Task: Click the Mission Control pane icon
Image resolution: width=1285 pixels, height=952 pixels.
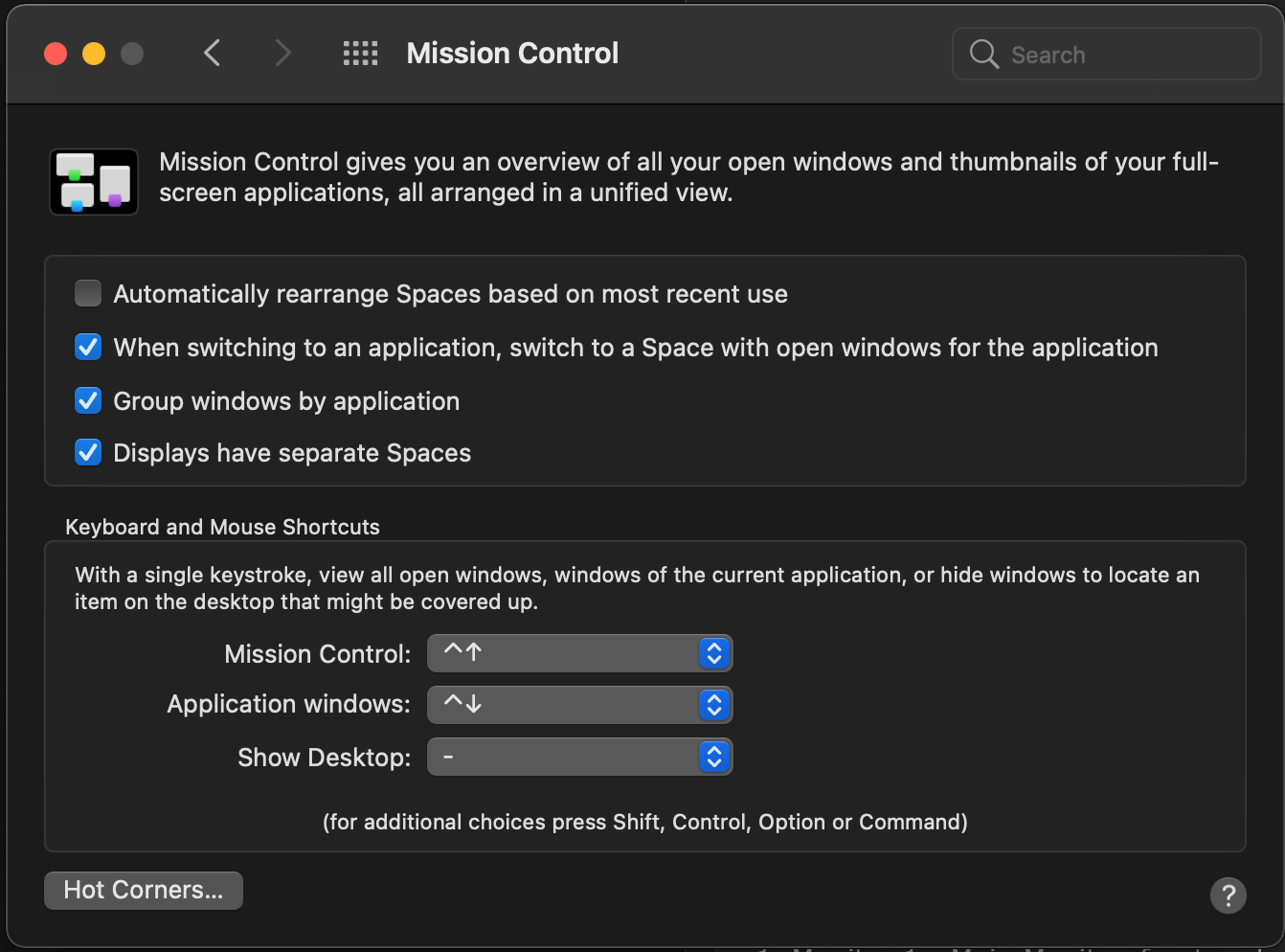Action: tap(94, 182)
